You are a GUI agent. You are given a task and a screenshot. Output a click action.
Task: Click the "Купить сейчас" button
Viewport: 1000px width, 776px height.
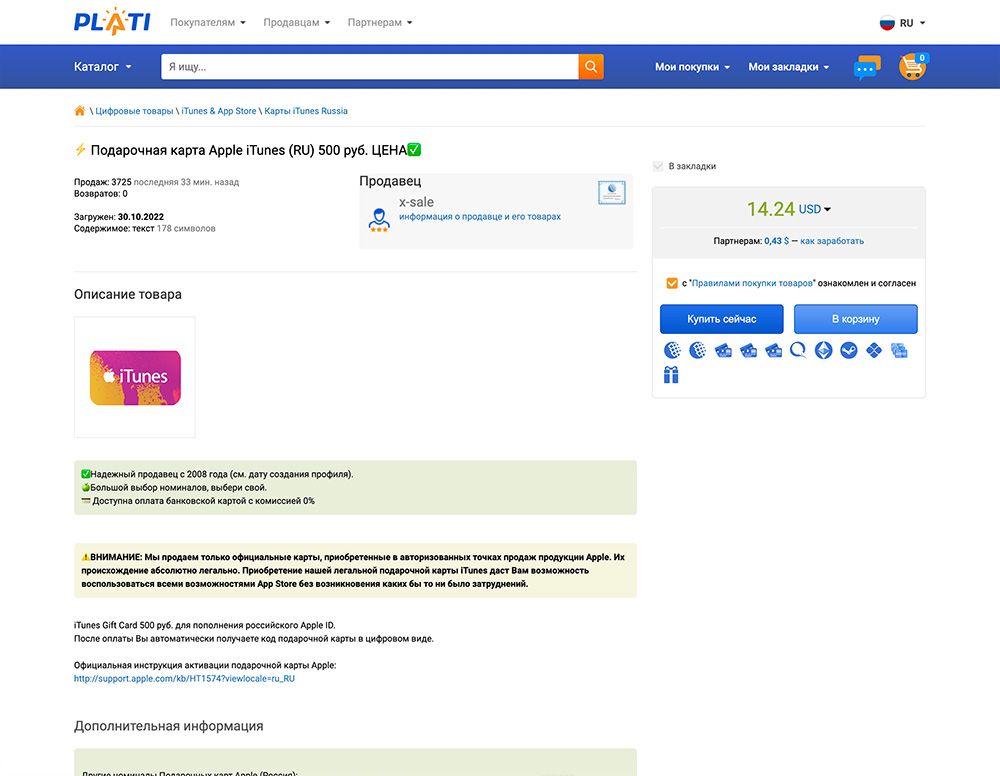click(721, 319)
